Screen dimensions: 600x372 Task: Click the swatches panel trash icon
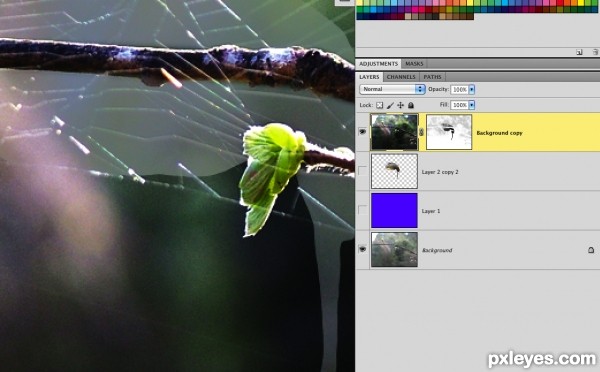pos(595,52)
